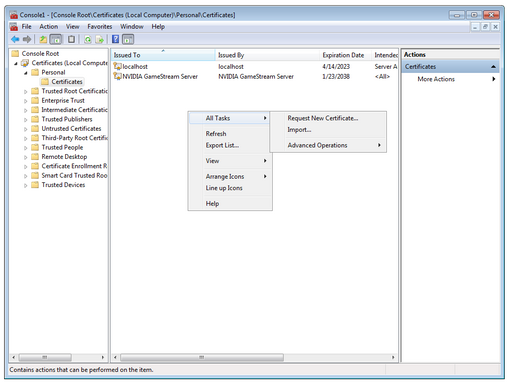
Task: Select All Tasks in context menu
Action: pyautogui.click(x=230, y=118)
